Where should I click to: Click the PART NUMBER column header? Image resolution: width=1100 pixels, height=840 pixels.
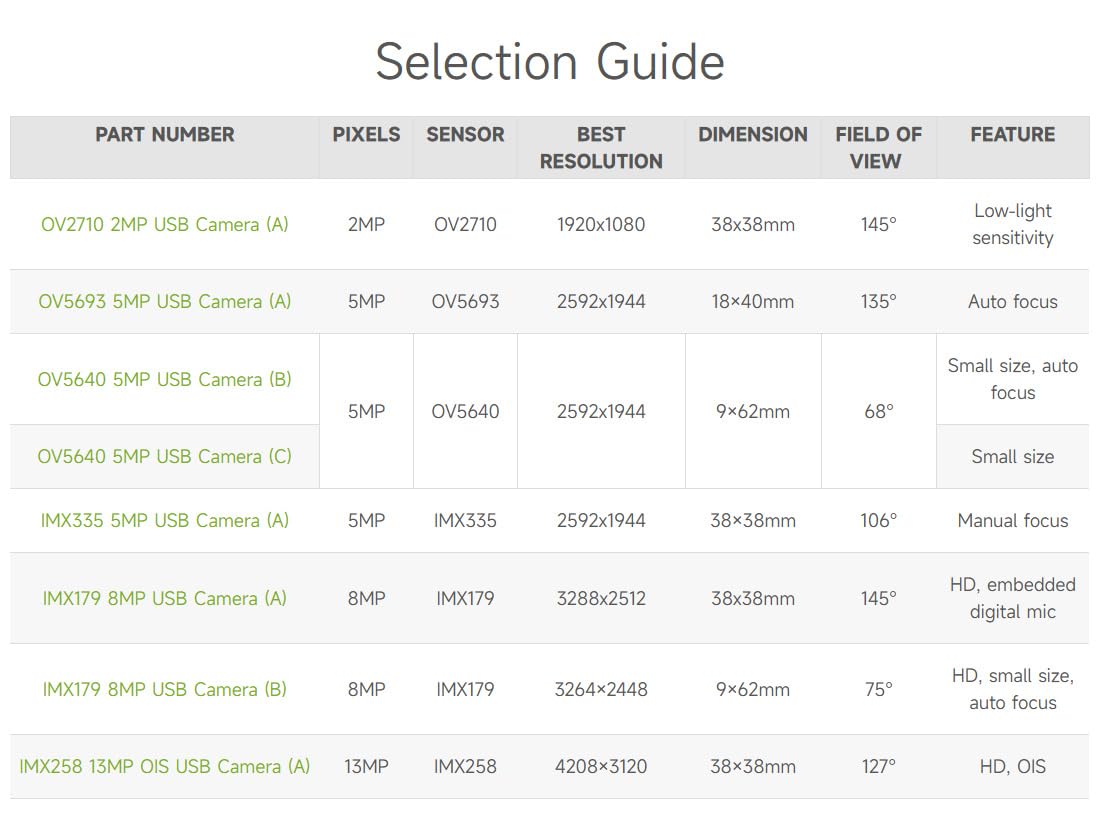pos(165,135)
